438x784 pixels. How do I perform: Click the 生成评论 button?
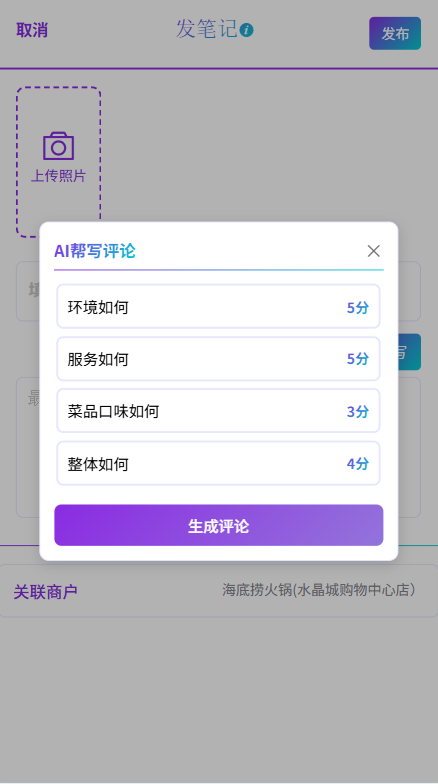tap(218, 525)
